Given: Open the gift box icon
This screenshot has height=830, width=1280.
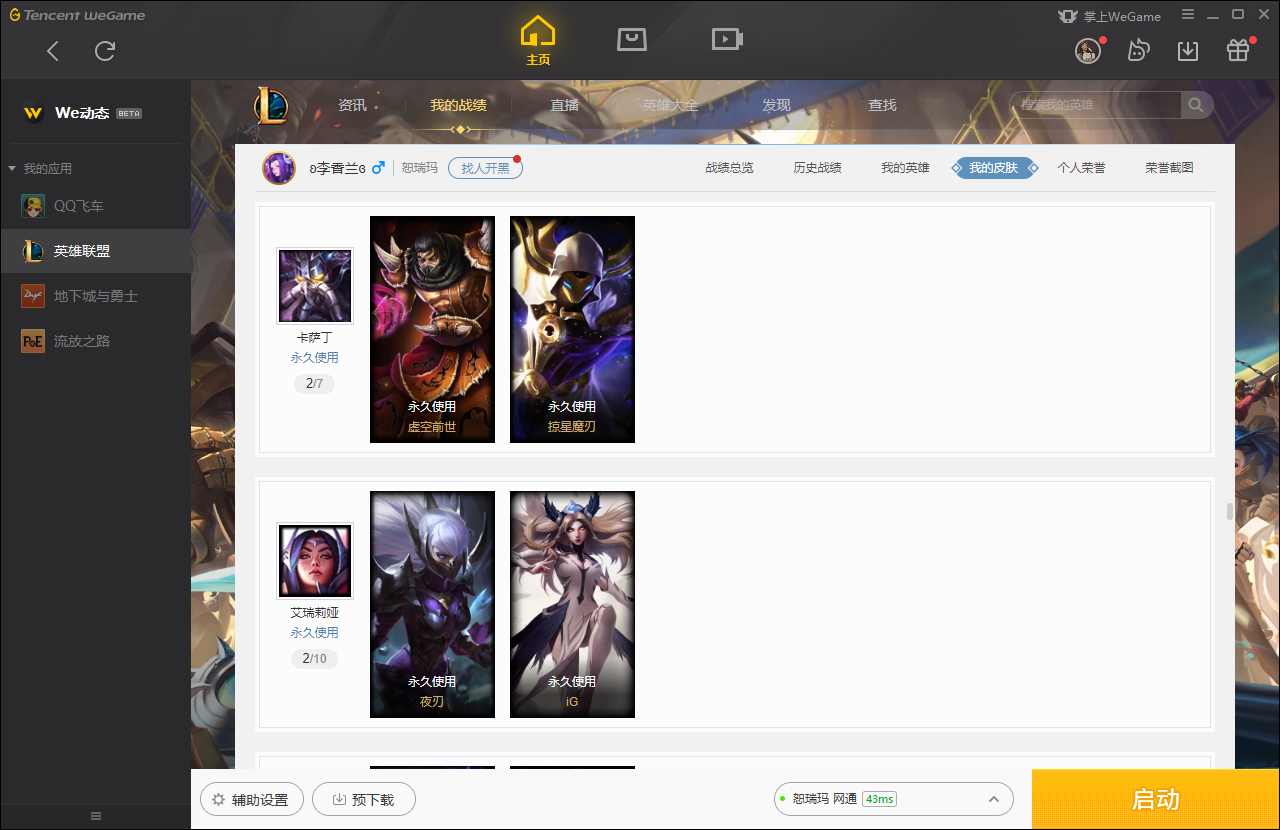Looking at the screenshot, I should 1238,50.
